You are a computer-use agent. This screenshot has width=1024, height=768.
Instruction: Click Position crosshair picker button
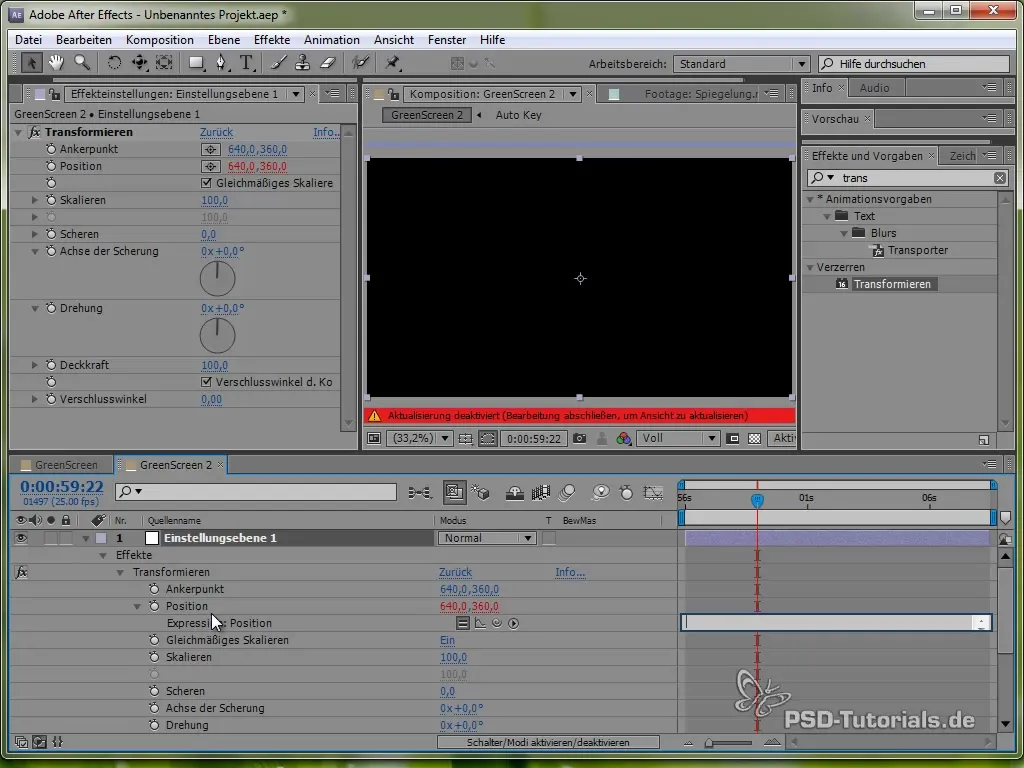(210, 166)
